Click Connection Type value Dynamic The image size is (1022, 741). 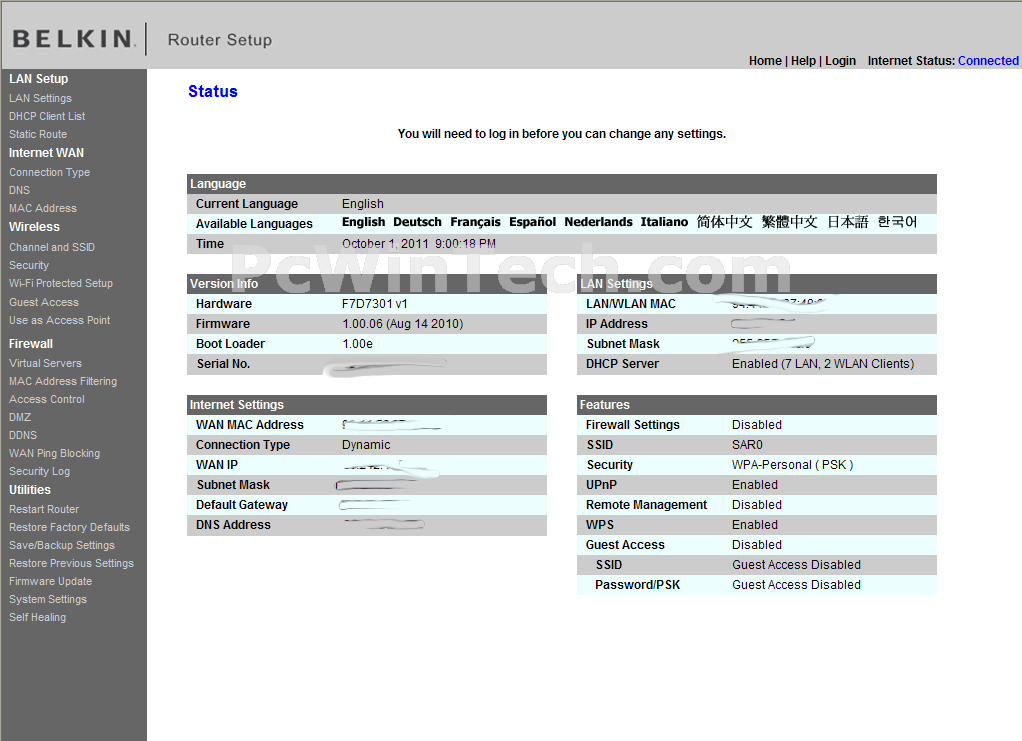pyautogui.click(x=366, y=445)
